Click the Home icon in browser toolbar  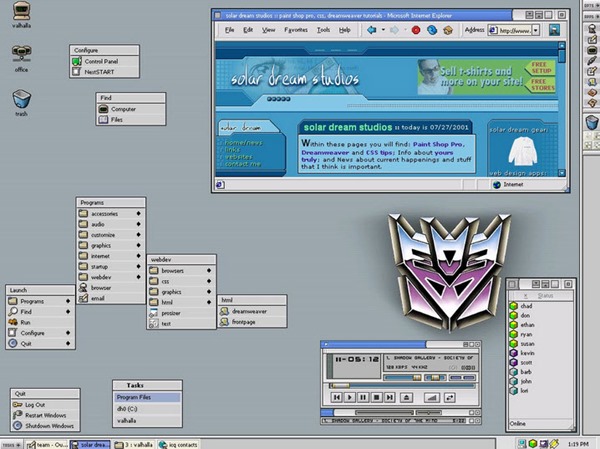448,30
